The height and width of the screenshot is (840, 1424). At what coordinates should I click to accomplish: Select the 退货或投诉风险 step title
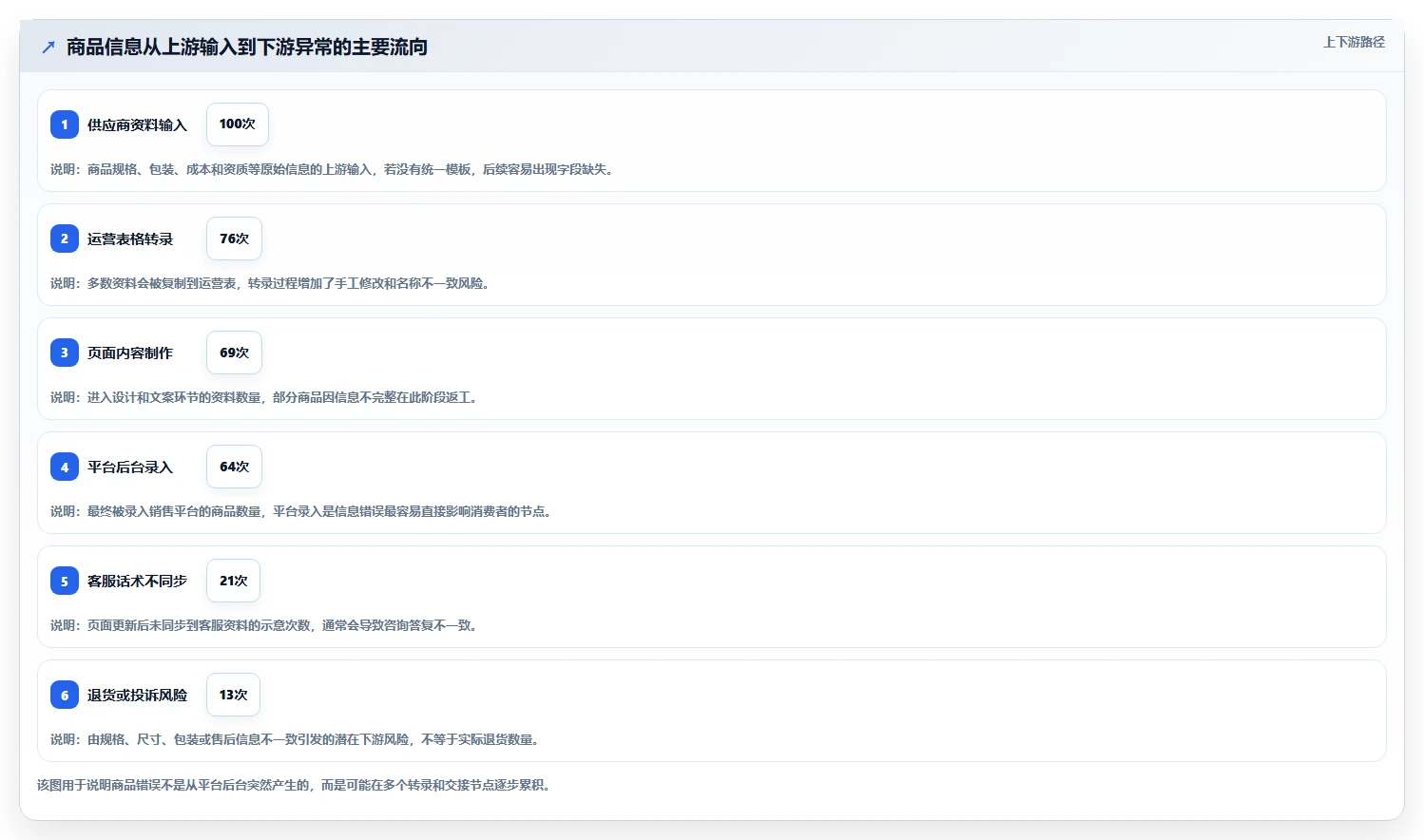pyautogui.click(x=137, y=695)
